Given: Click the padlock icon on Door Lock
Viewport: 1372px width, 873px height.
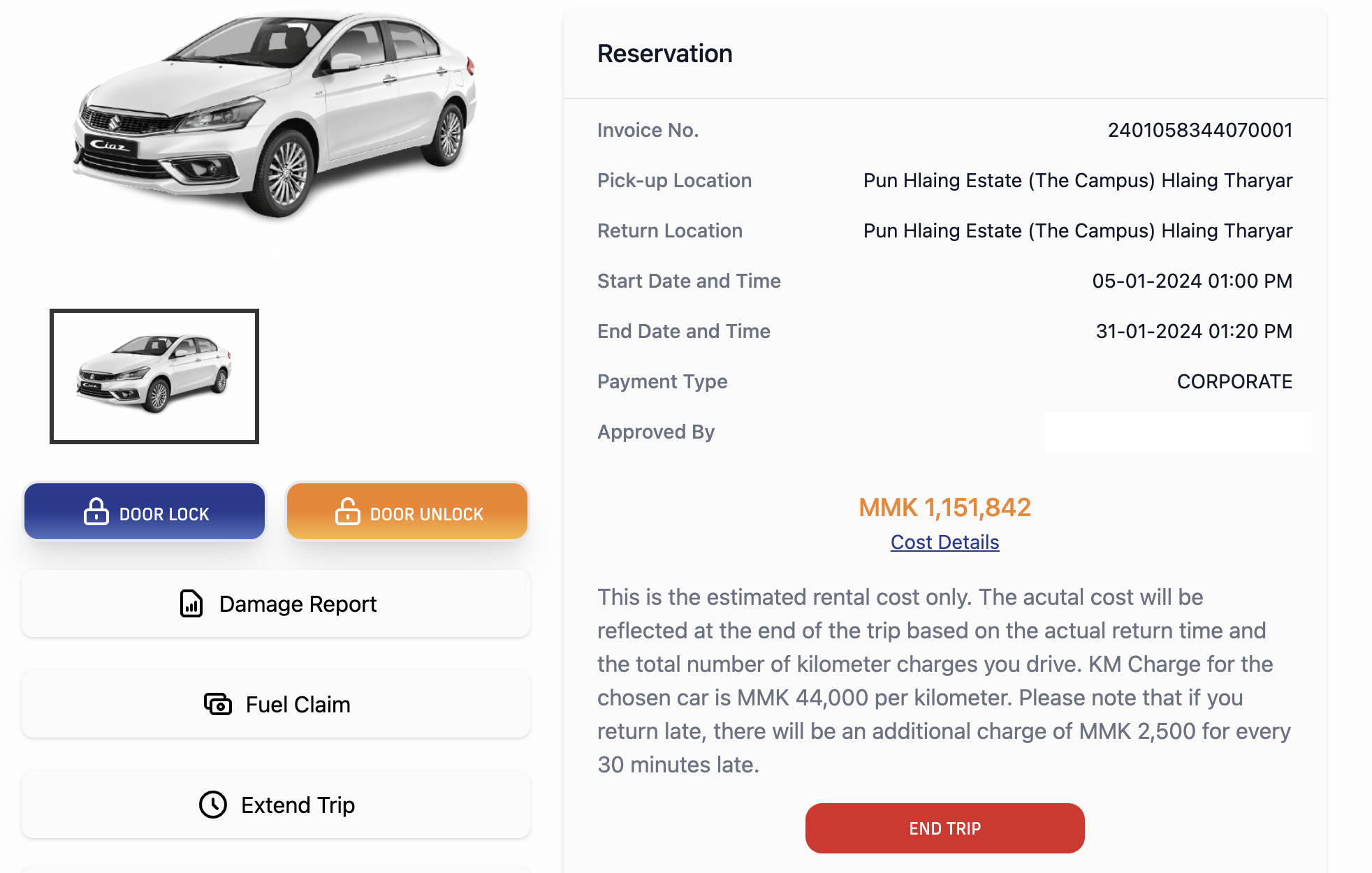Looking at the screenshot, I should pyautogui.click(x=96, y=512).
